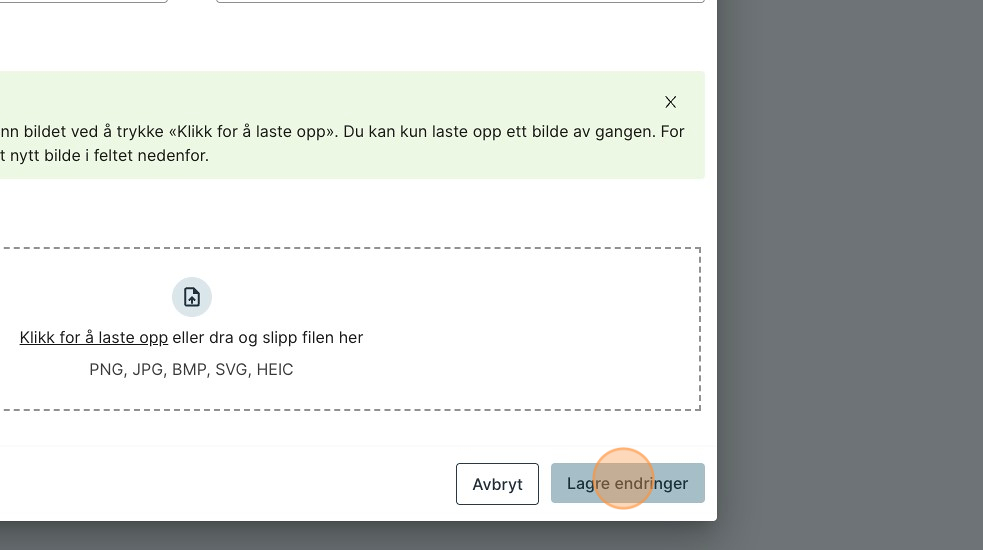Click the 'eller dra og slipp filen her' text
This screenshot has width=983, height=550.
(x=268, y=338)
